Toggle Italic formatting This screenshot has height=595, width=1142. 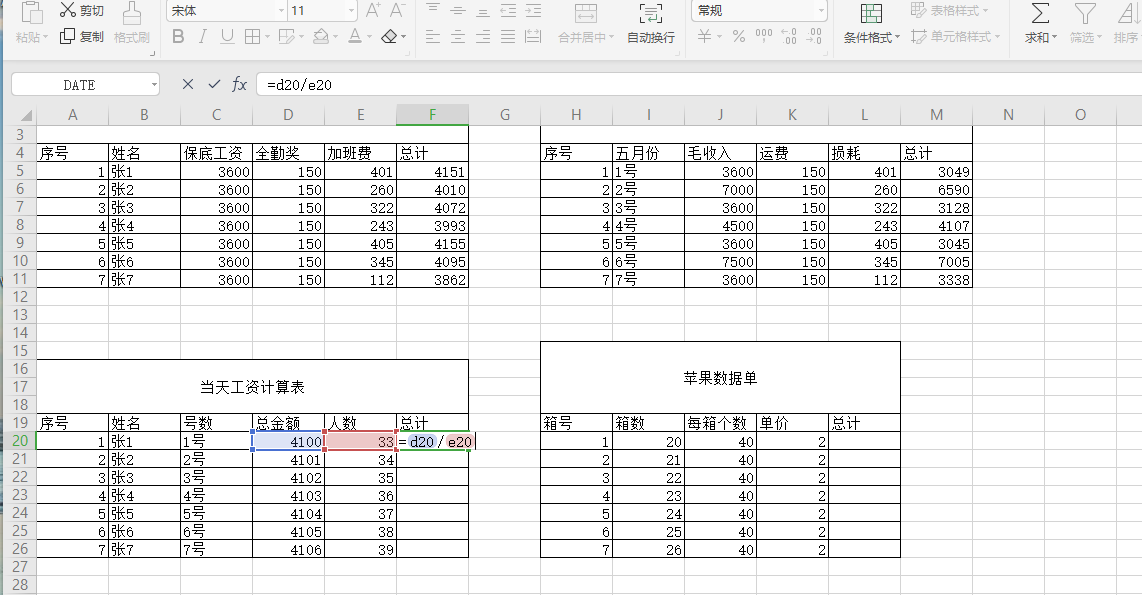pyautogui.click(x=203, y=37)
